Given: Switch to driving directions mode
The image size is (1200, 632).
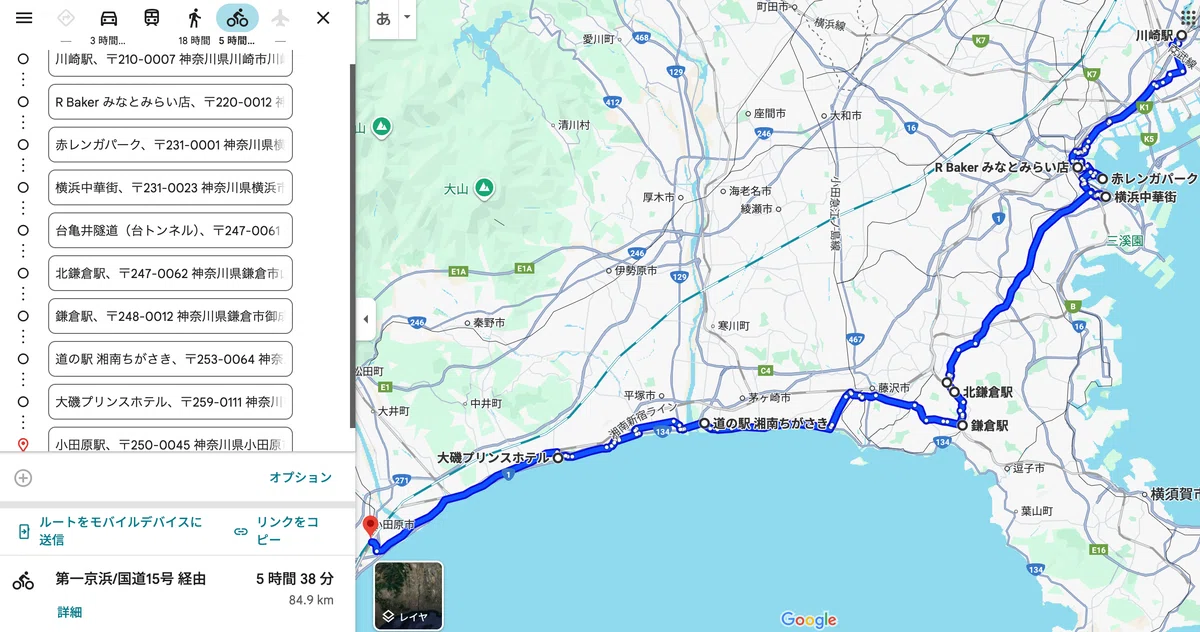Looking at the screenshot, I should click(109, 18).
